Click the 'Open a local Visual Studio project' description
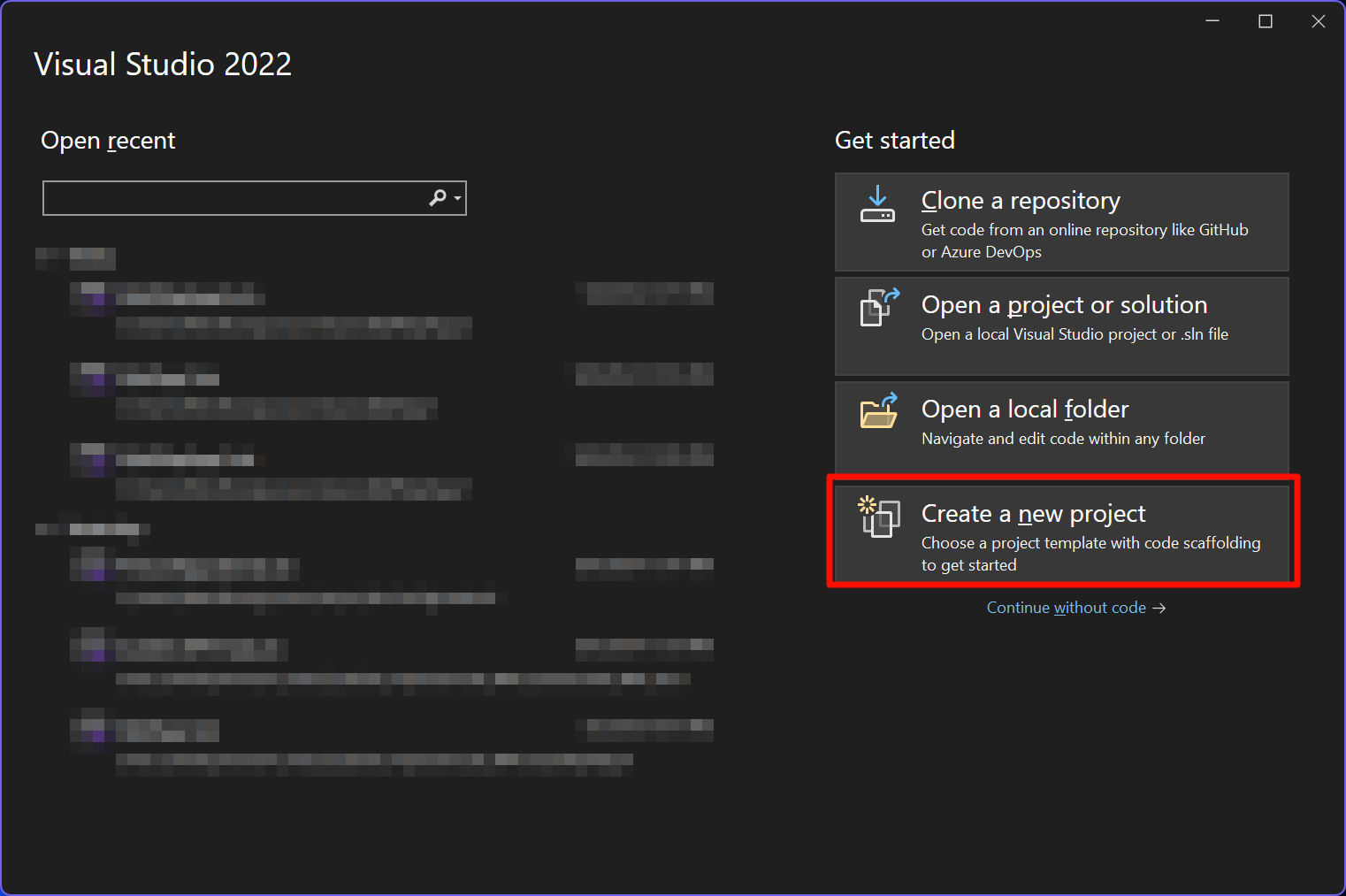This screenshot has width=1346, height=896. (x=1075, y=334)
